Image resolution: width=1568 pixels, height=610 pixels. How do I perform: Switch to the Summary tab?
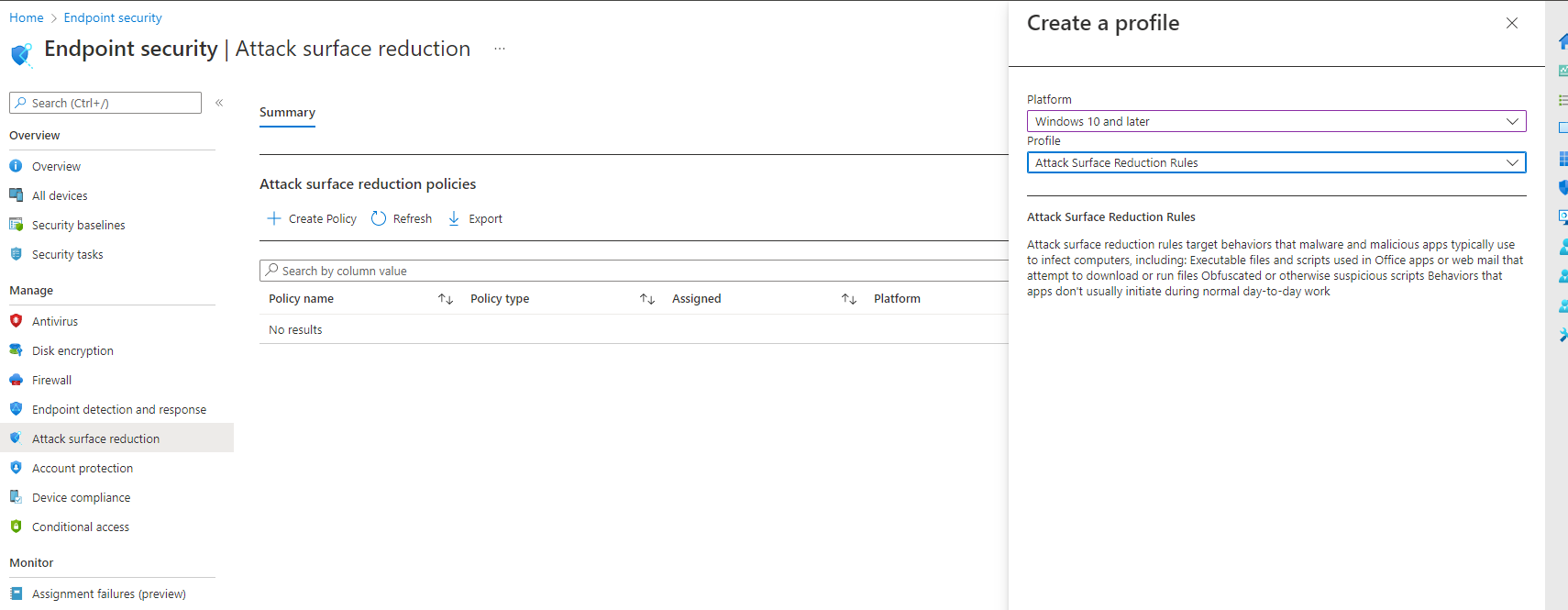point(287,113)
